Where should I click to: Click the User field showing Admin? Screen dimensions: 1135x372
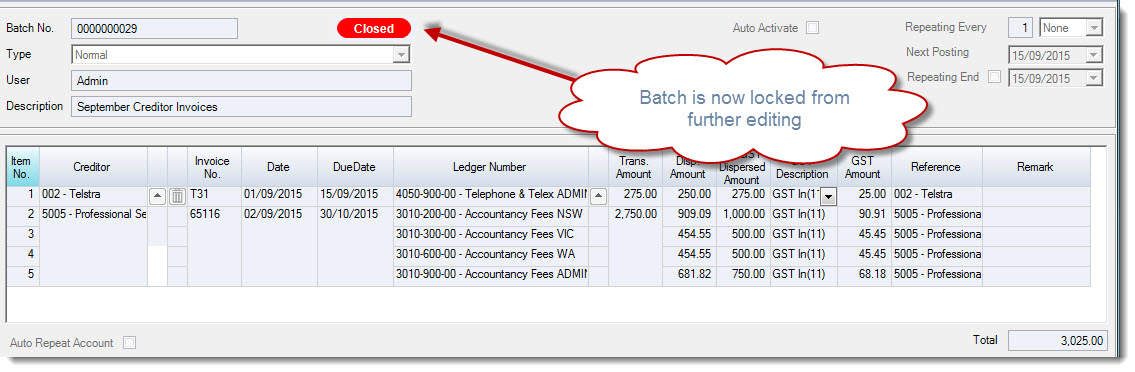pos(241,80)
